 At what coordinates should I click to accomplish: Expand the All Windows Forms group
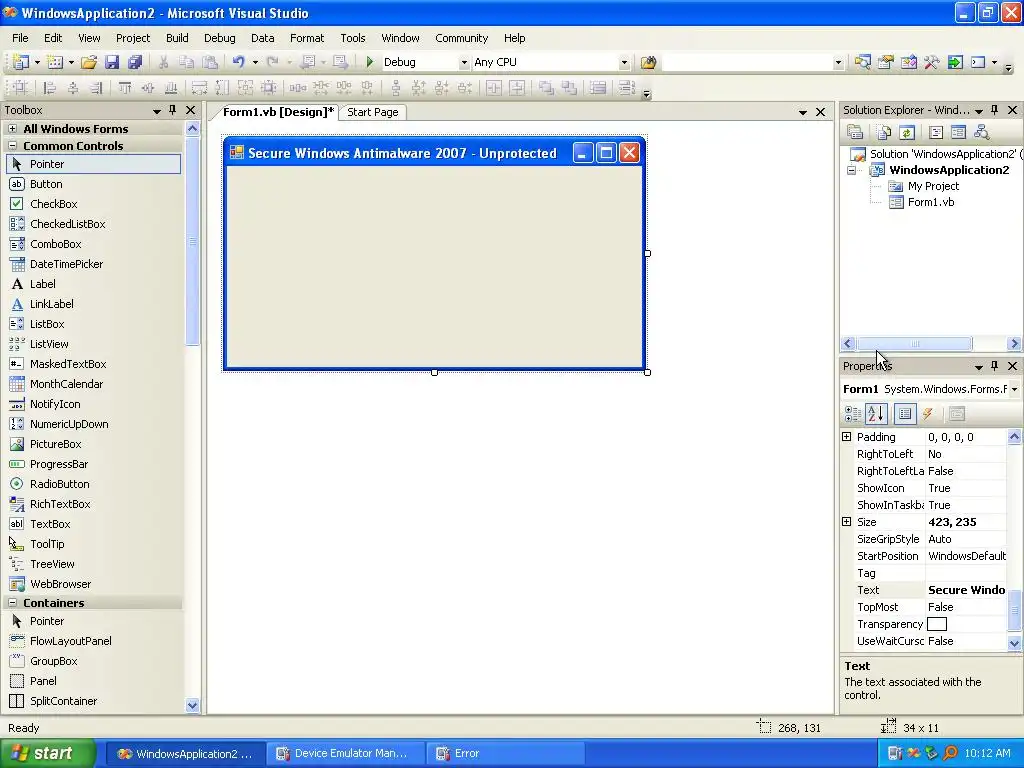pos(12,129)
